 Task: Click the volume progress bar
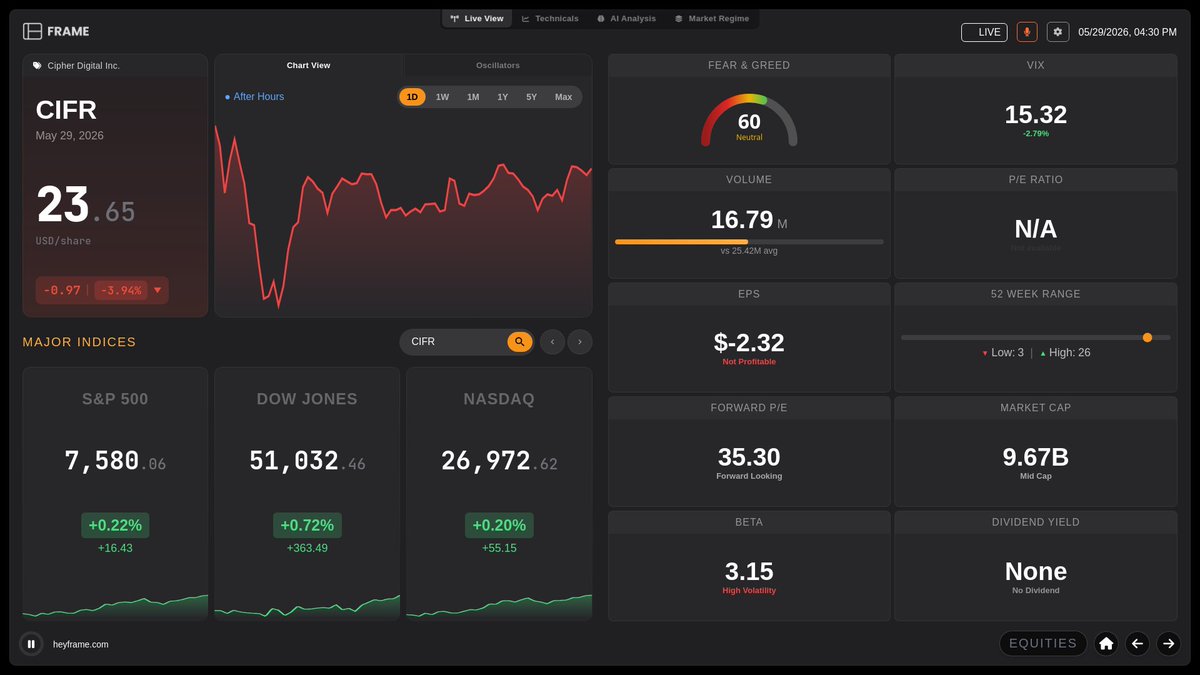pyautogui.click(x=749, y=242)
